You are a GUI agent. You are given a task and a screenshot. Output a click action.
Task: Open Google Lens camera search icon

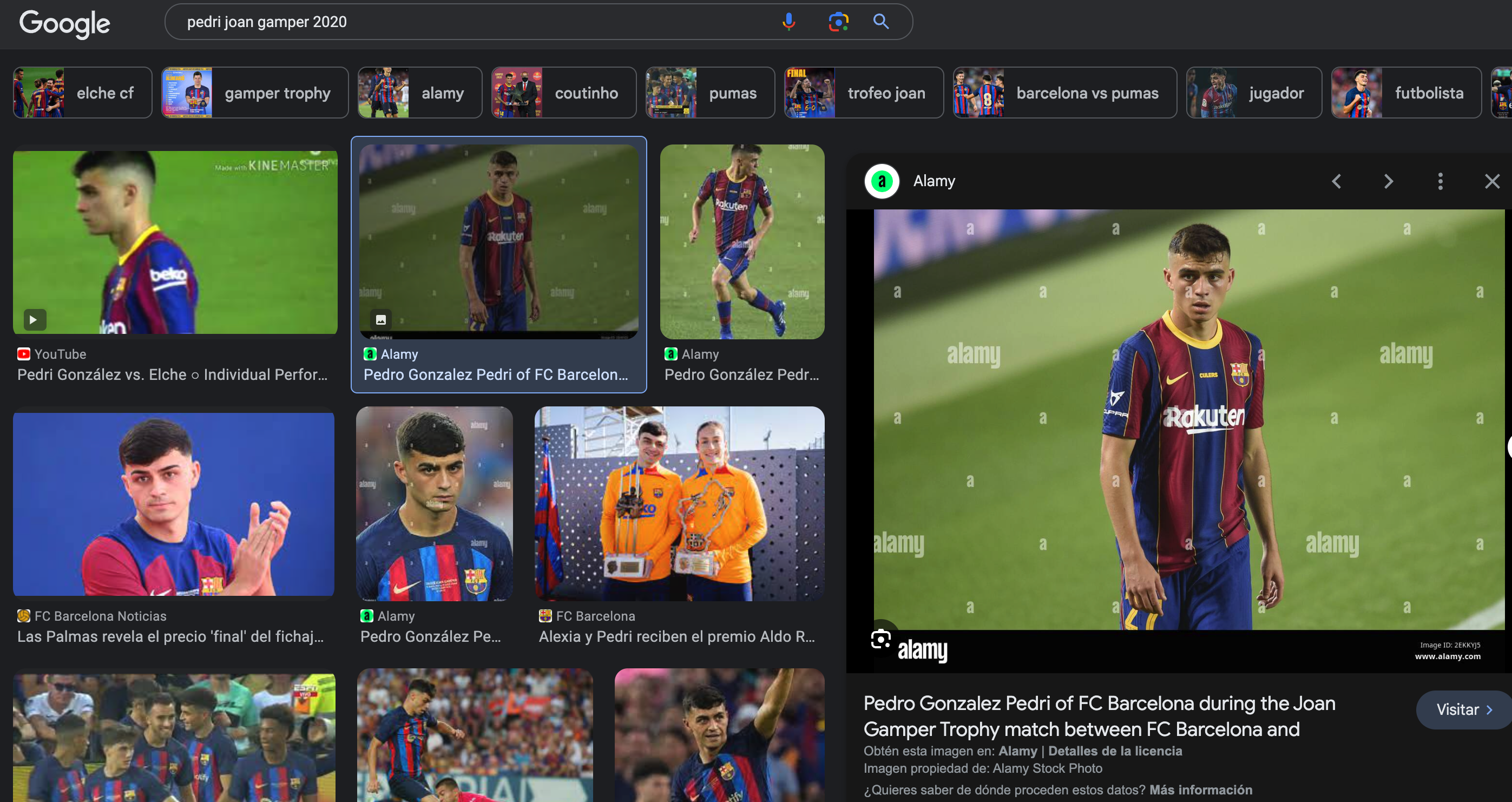pyautogui.click(x=838, y=22)
